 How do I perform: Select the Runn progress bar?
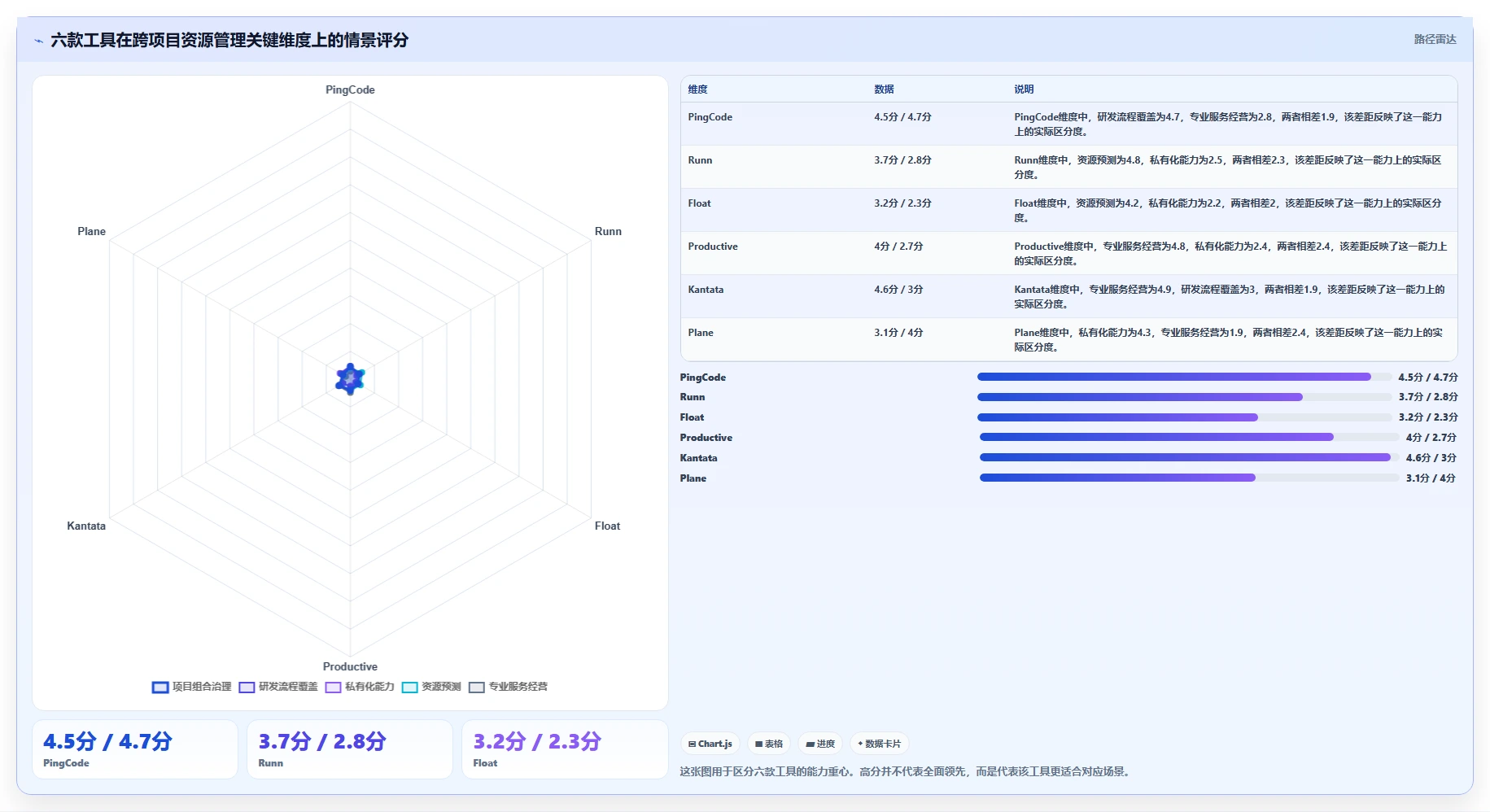click(x=1184, y=397)
